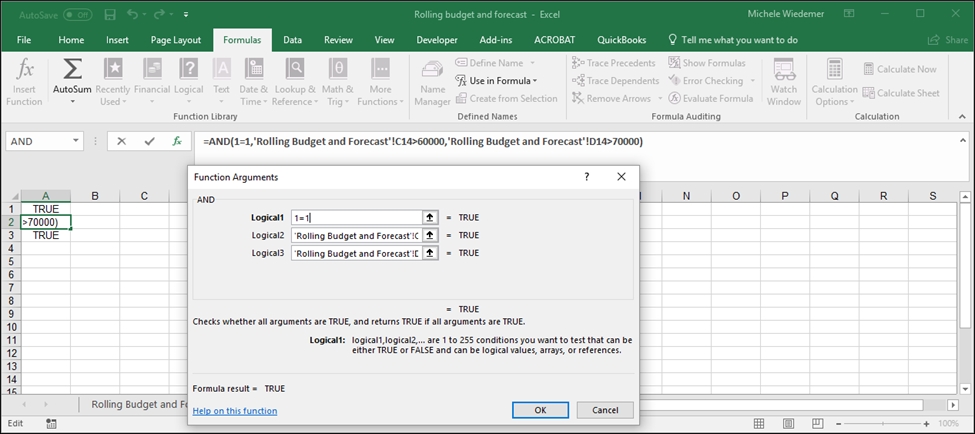Screen dimensions: 975x434
Task: Click Cancel in Function Arguments dialog
Action: (x=605, y=410)
